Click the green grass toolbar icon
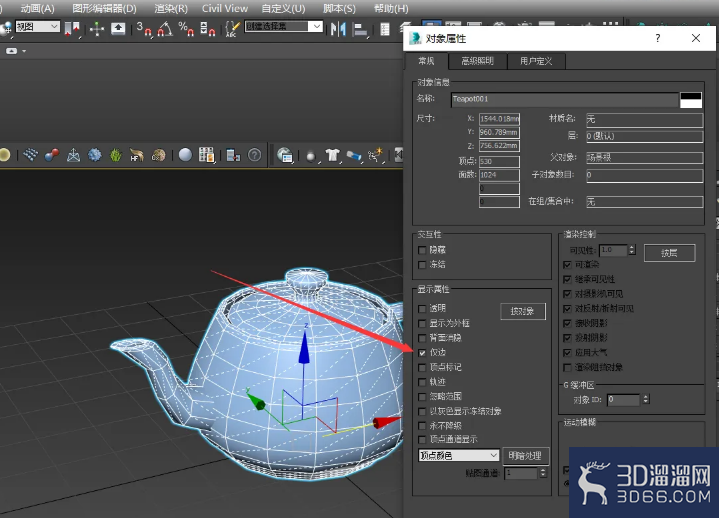Viewport: 719px width, 518px height. pyautogui.click(x=116, y=155)
